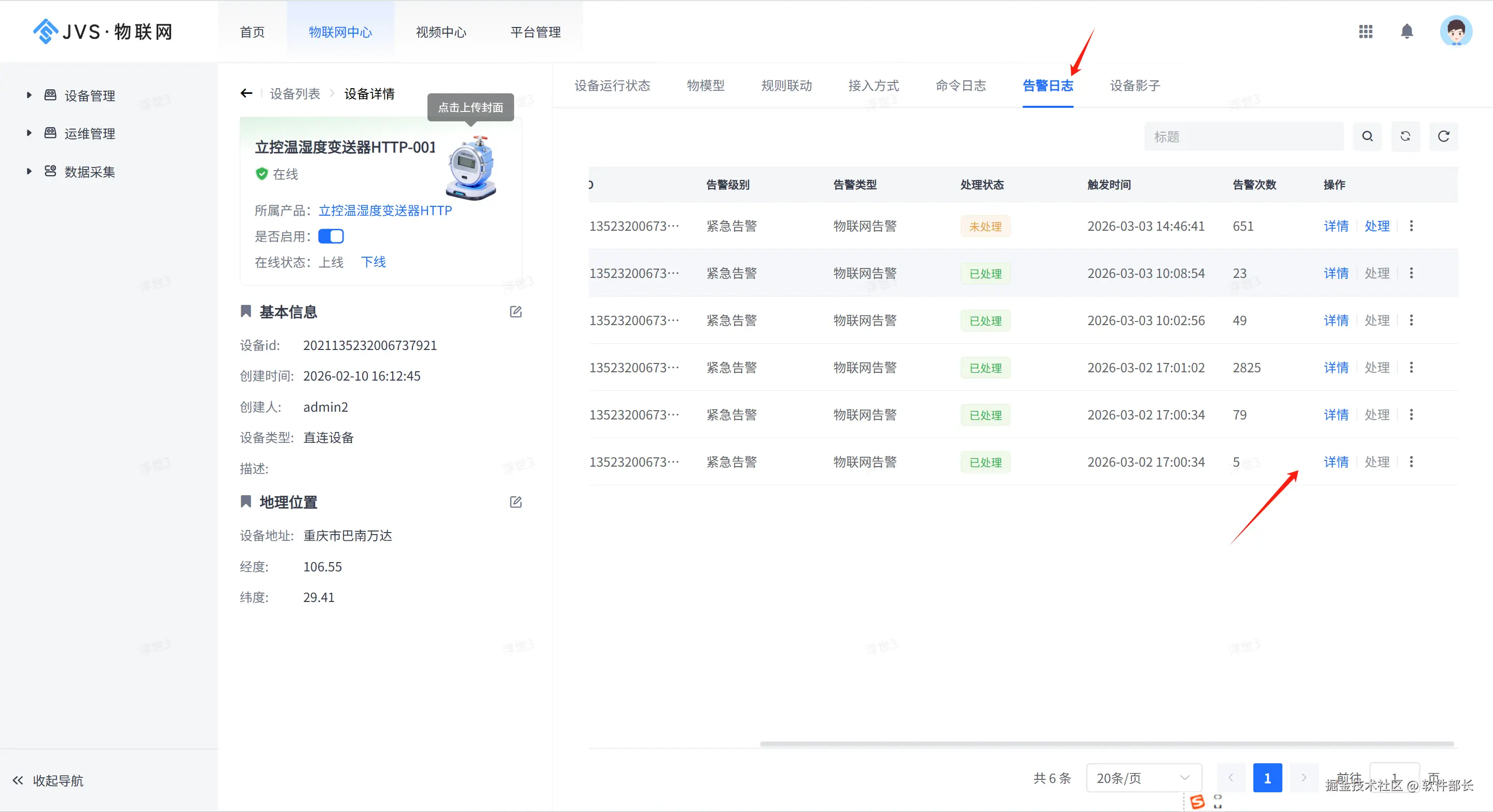Click the device cover image thumbnail
Screen dimensions: 1493x812
472,168
